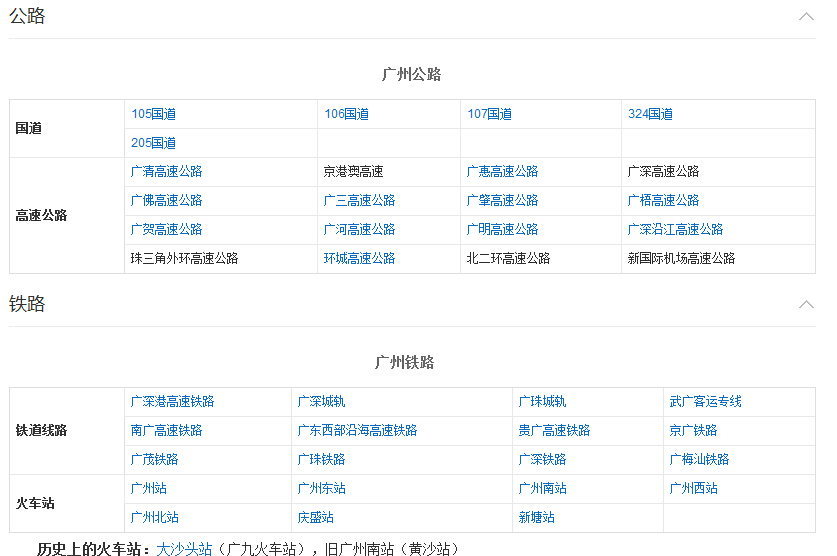Visit the 广佛高速公路 link

pos(166,201)
